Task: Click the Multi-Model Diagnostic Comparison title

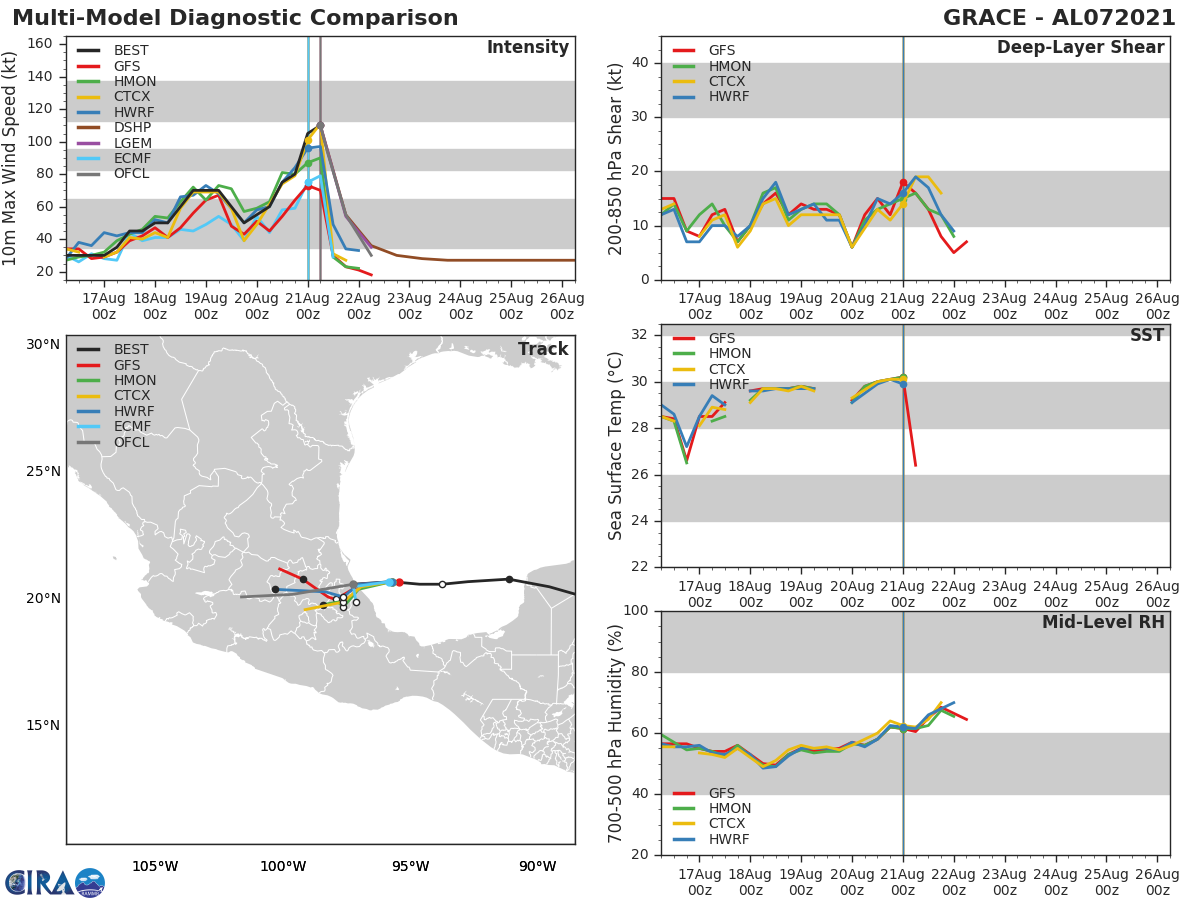Action: click(235, 18)
